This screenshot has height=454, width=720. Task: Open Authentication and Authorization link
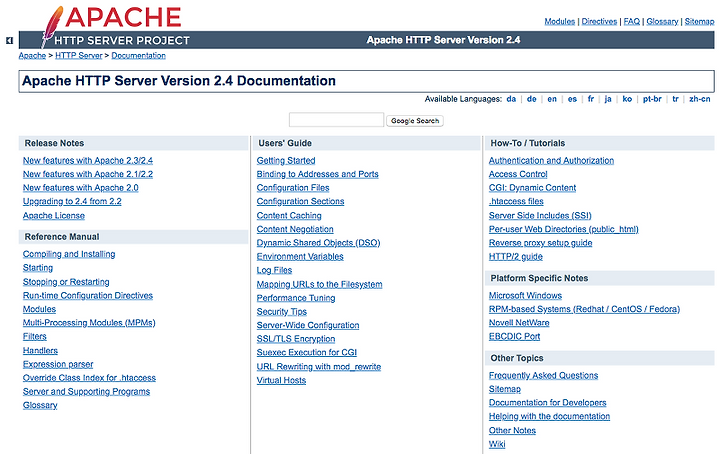coord(551,161)
